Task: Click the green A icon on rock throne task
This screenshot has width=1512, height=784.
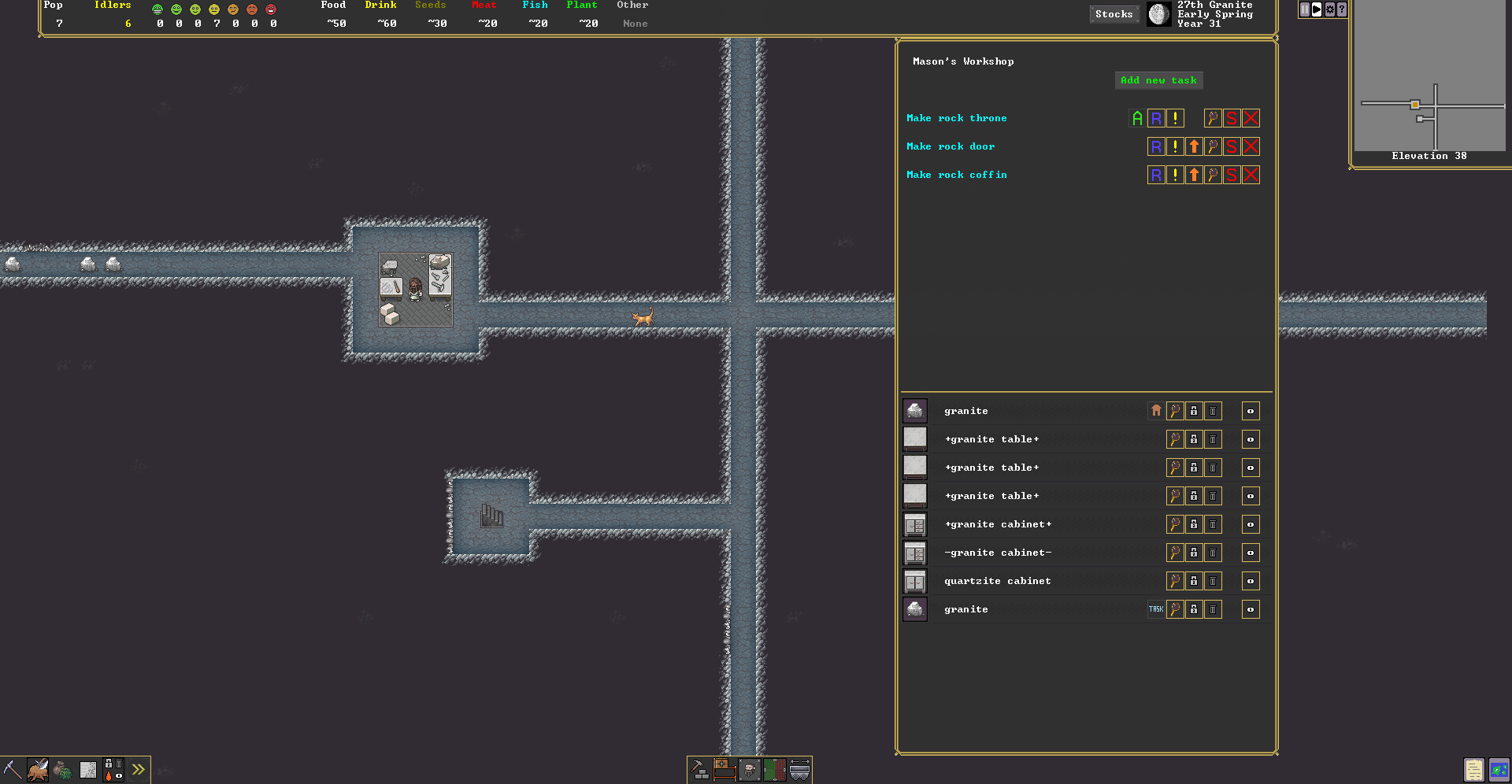Action: (x=1137, y=118)
